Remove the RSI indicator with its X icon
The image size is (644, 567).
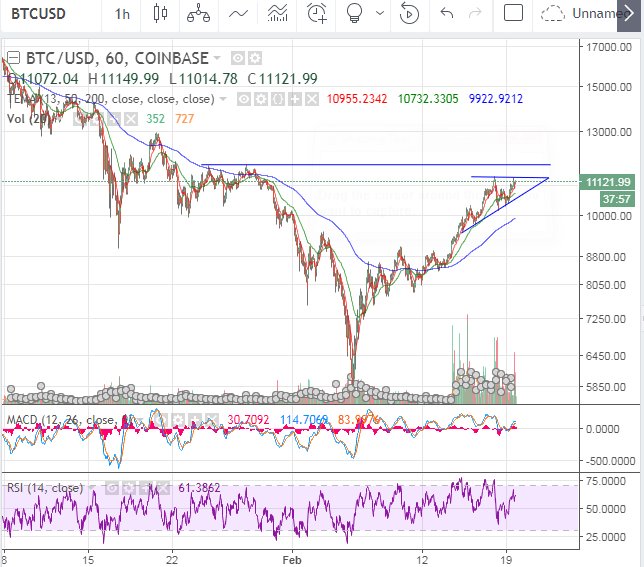click(x=163, y=488)
